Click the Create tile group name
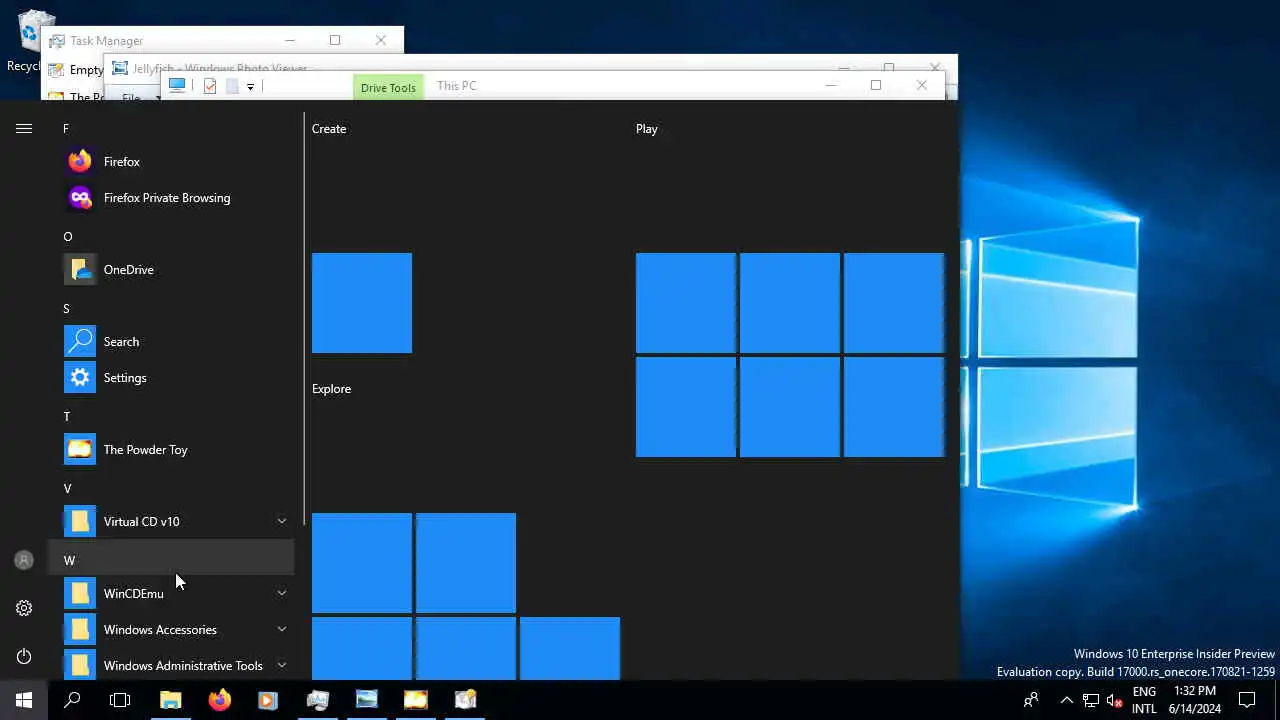 click(x=329, y=128)
